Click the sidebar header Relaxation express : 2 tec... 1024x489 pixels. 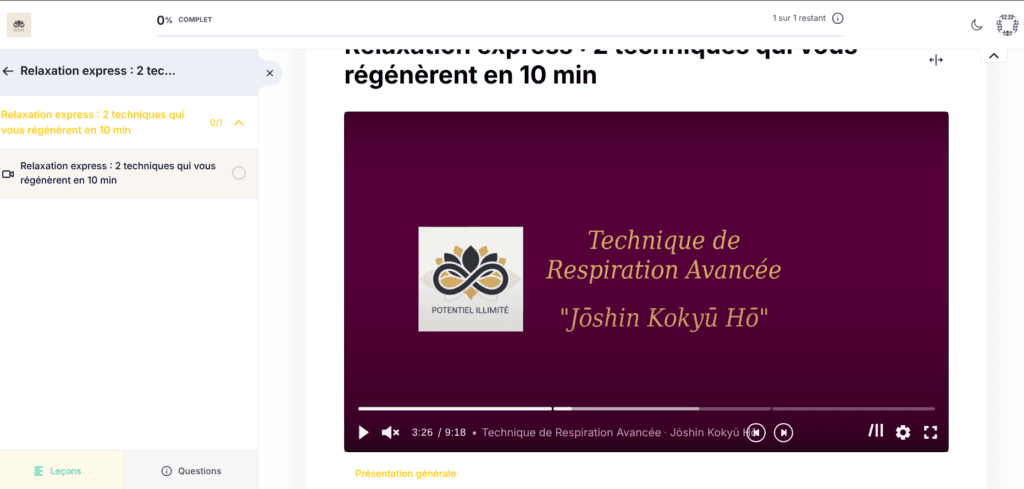coord(98,71)
